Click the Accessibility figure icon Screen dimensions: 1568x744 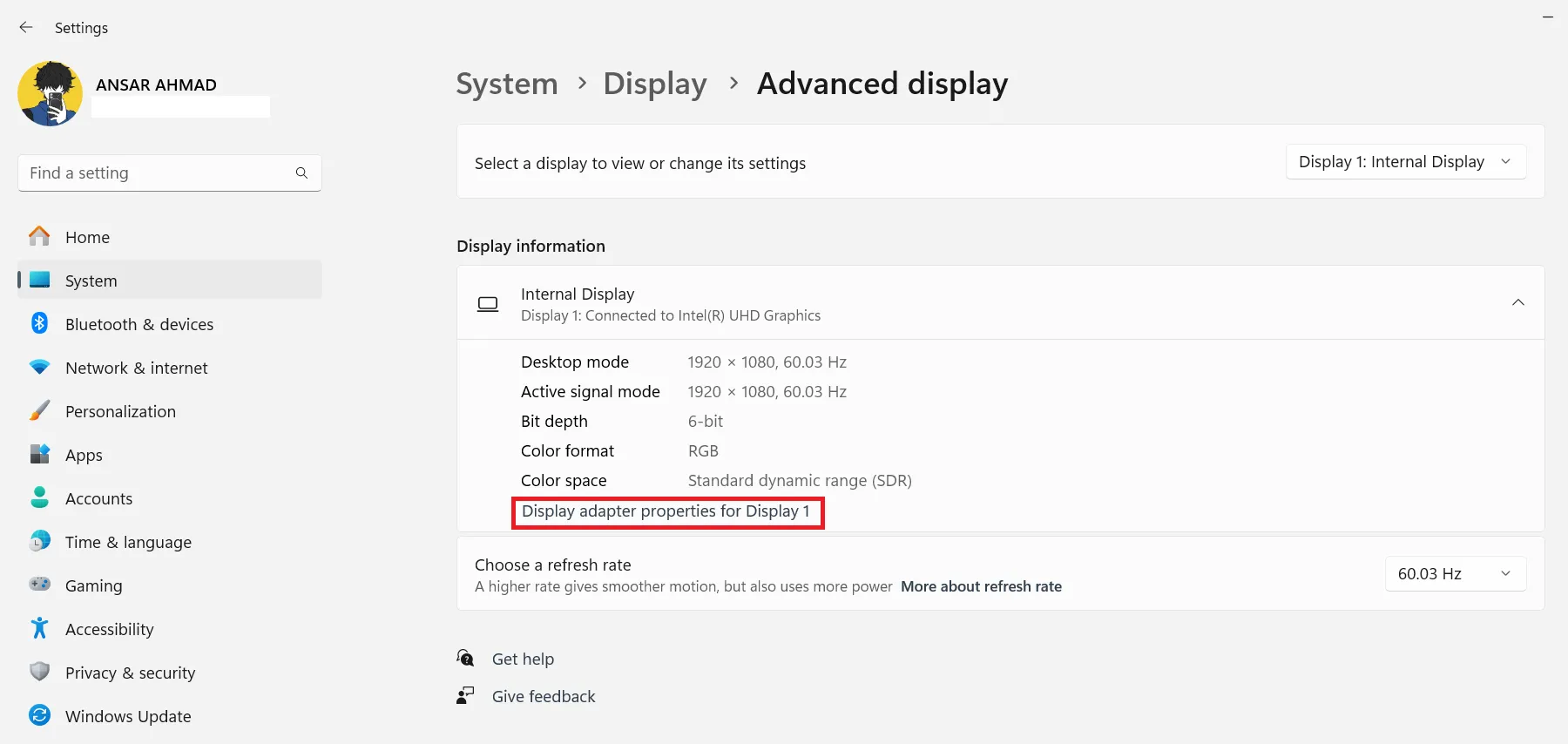point(40,628)
